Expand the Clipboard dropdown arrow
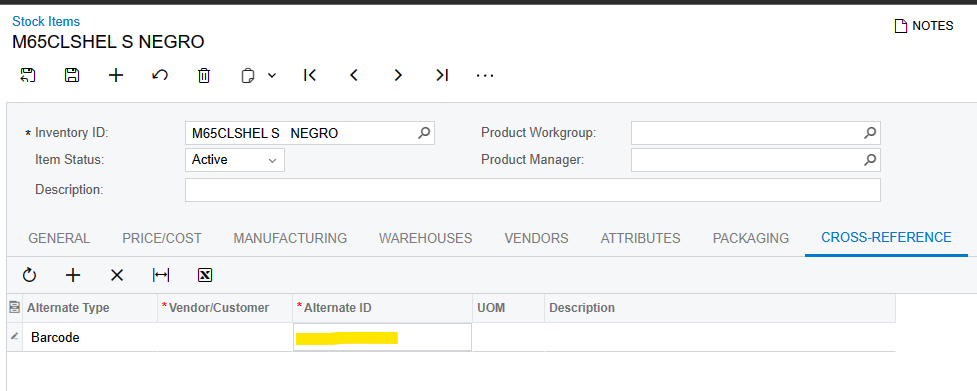977x391 pixels. point(272,75)
